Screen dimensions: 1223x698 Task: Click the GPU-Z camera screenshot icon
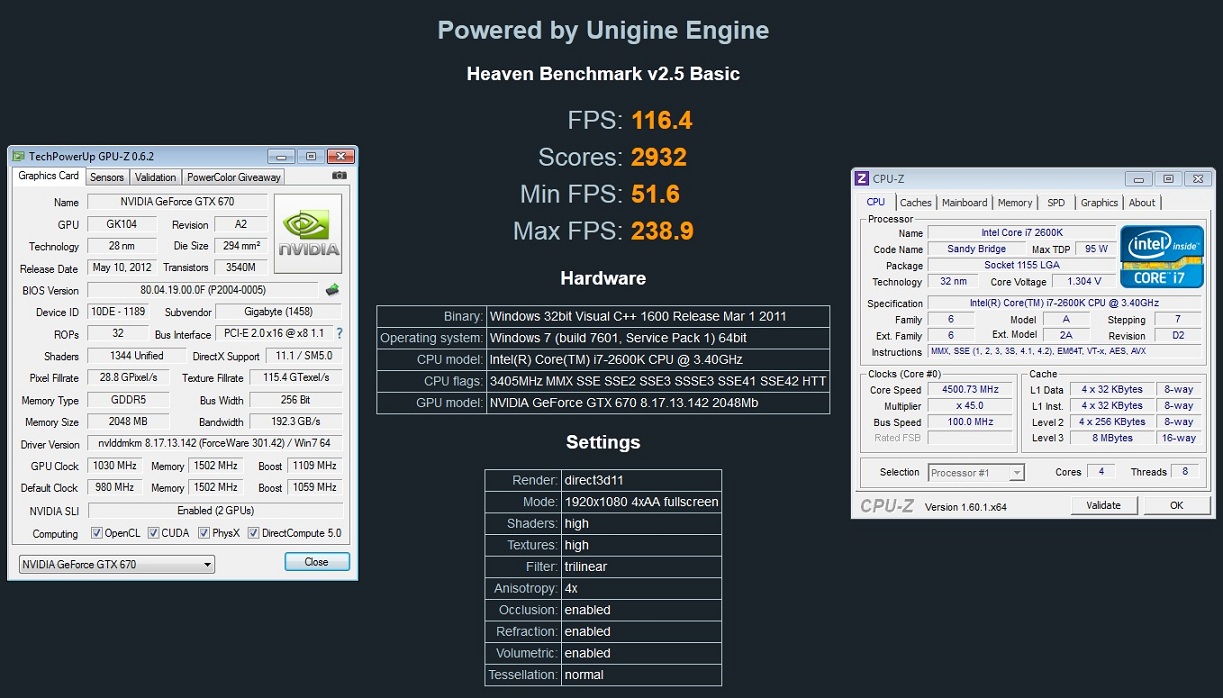click(x=339, y=175)
